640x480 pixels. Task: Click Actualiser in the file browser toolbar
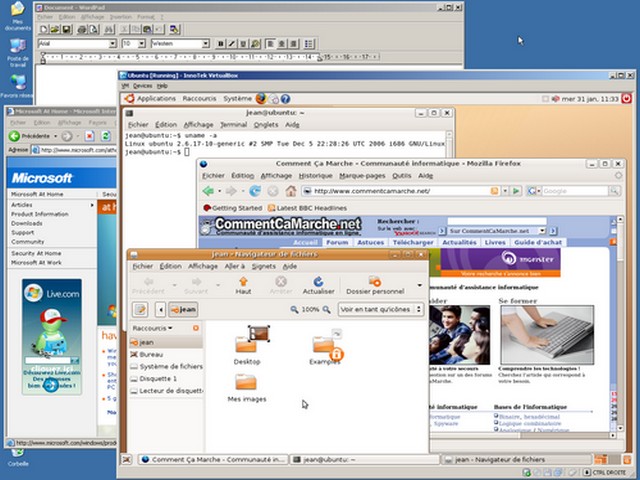pyautogui.click(x=318, y=286)
